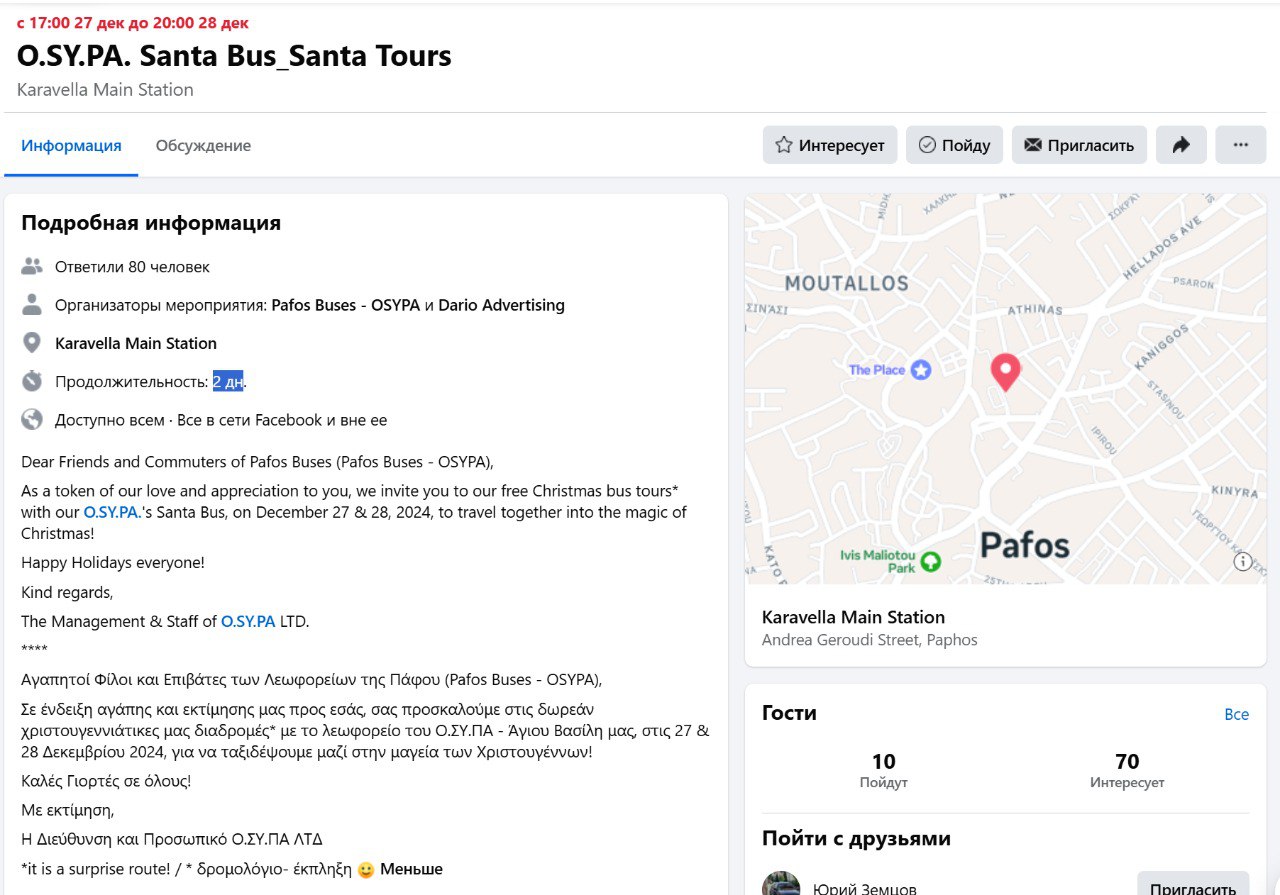Screen dimensions: 1280x895
Task: Toggle the Пойду going button
Action: tap(955, 145)
